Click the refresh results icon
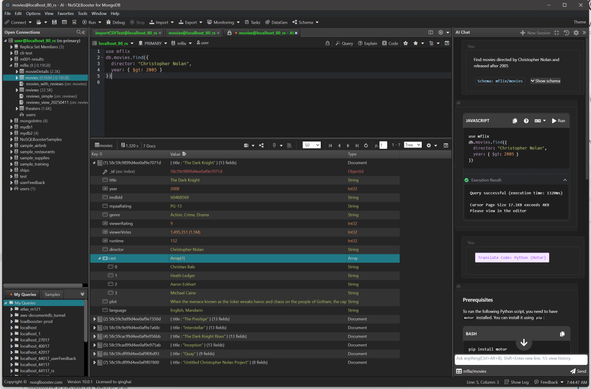The height and width of the screenshot is (389, 591). [366, 145]
